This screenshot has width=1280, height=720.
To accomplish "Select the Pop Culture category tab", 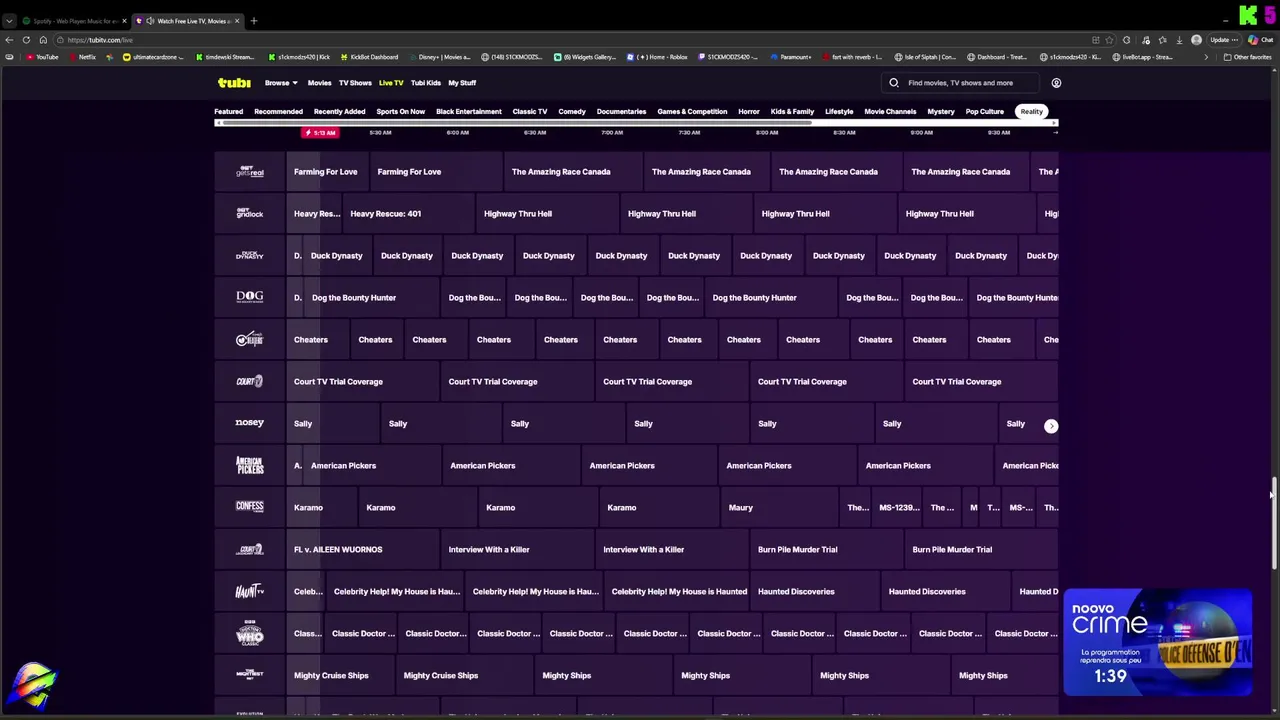I will coord(985,111).
